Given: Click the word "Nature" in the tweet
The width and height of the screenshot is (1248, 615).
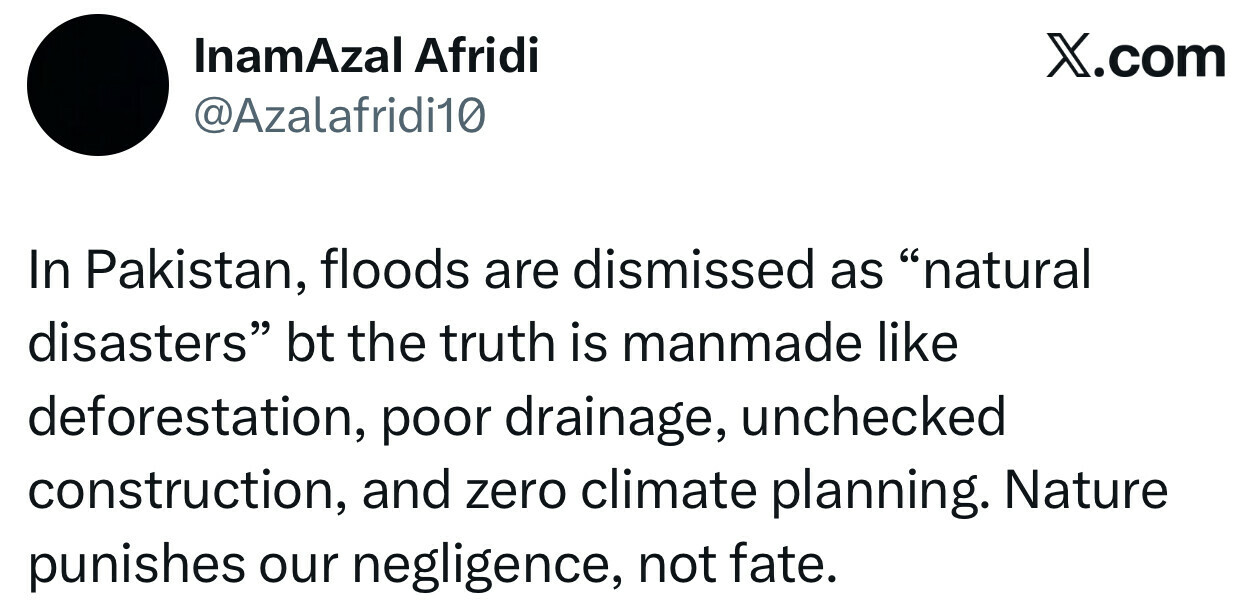Looking at the screenshot, I should click(1085, 492).
